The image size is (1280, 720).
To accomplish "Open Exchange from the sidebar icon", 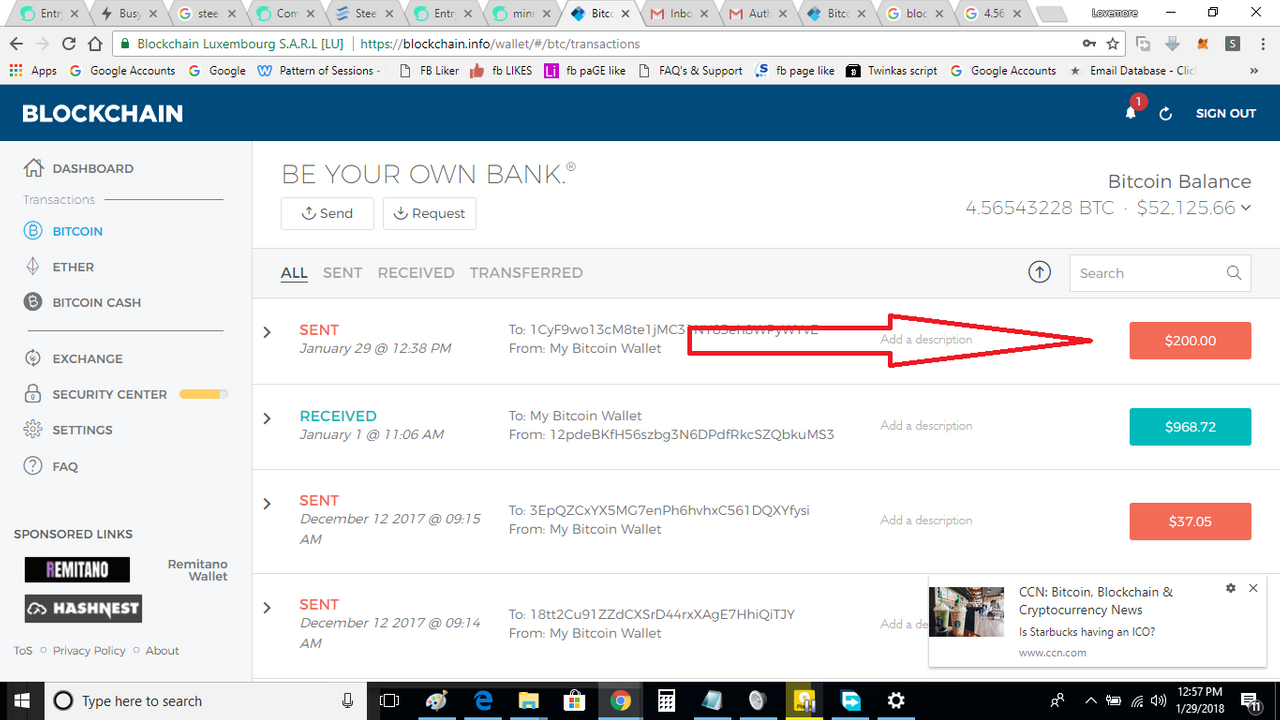I will [33, 358].
